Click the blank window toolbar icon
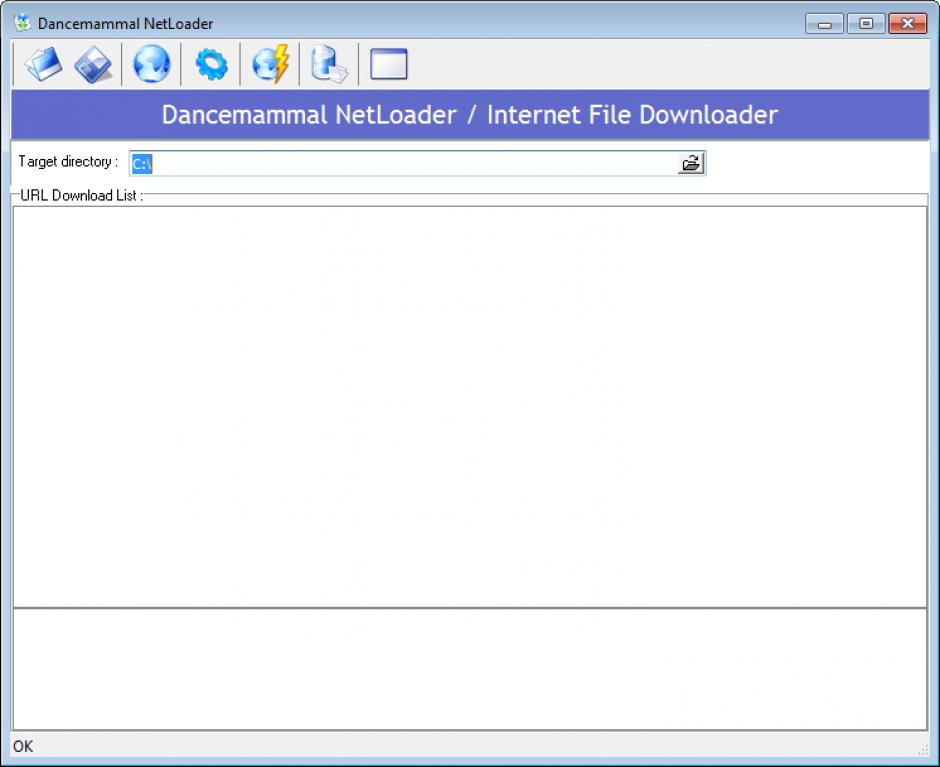Screen dimensions: 940x767 (x=389, y=65)
